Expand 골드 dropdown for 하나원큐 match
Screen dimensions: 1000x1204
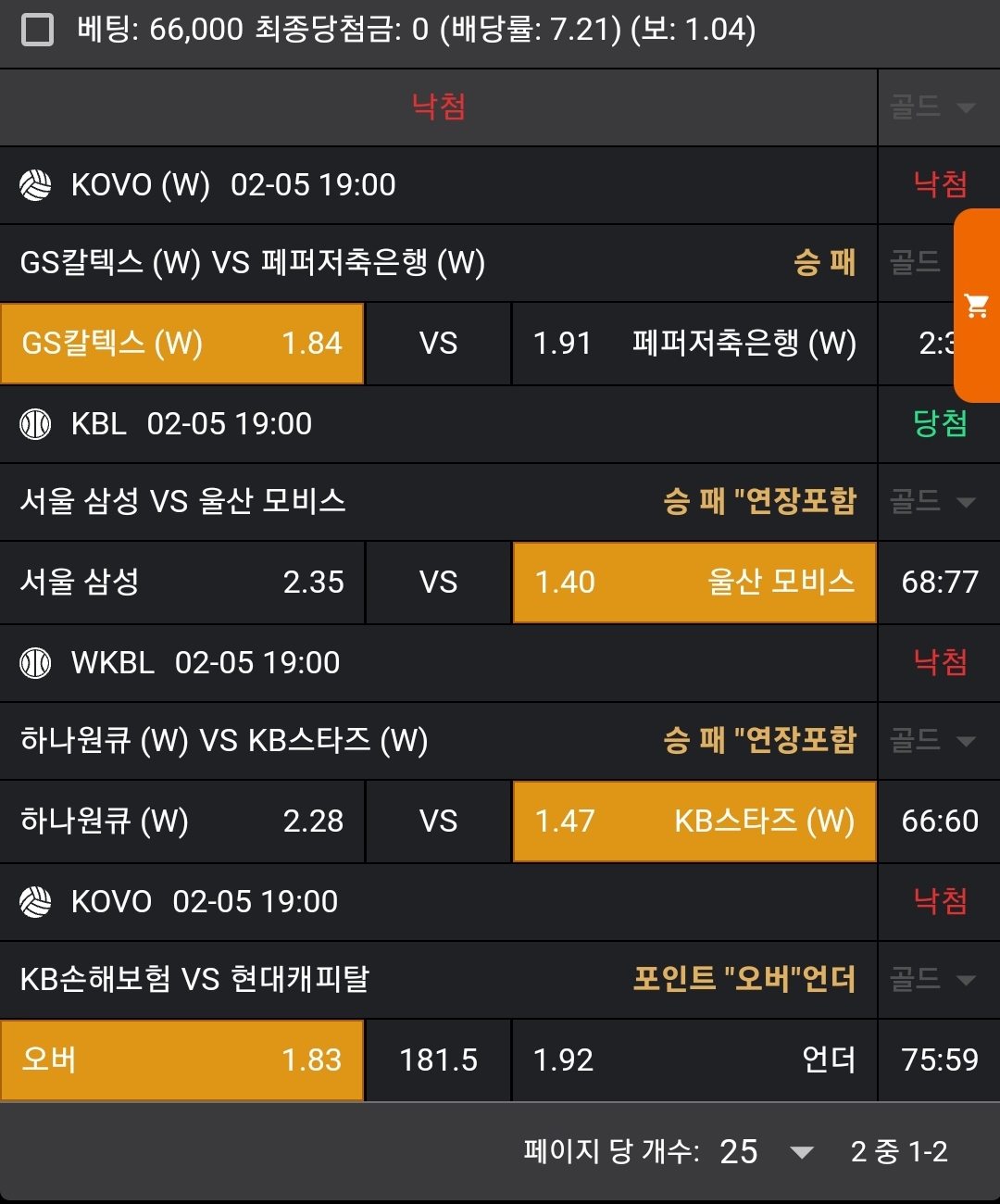(x=933, y=741)
